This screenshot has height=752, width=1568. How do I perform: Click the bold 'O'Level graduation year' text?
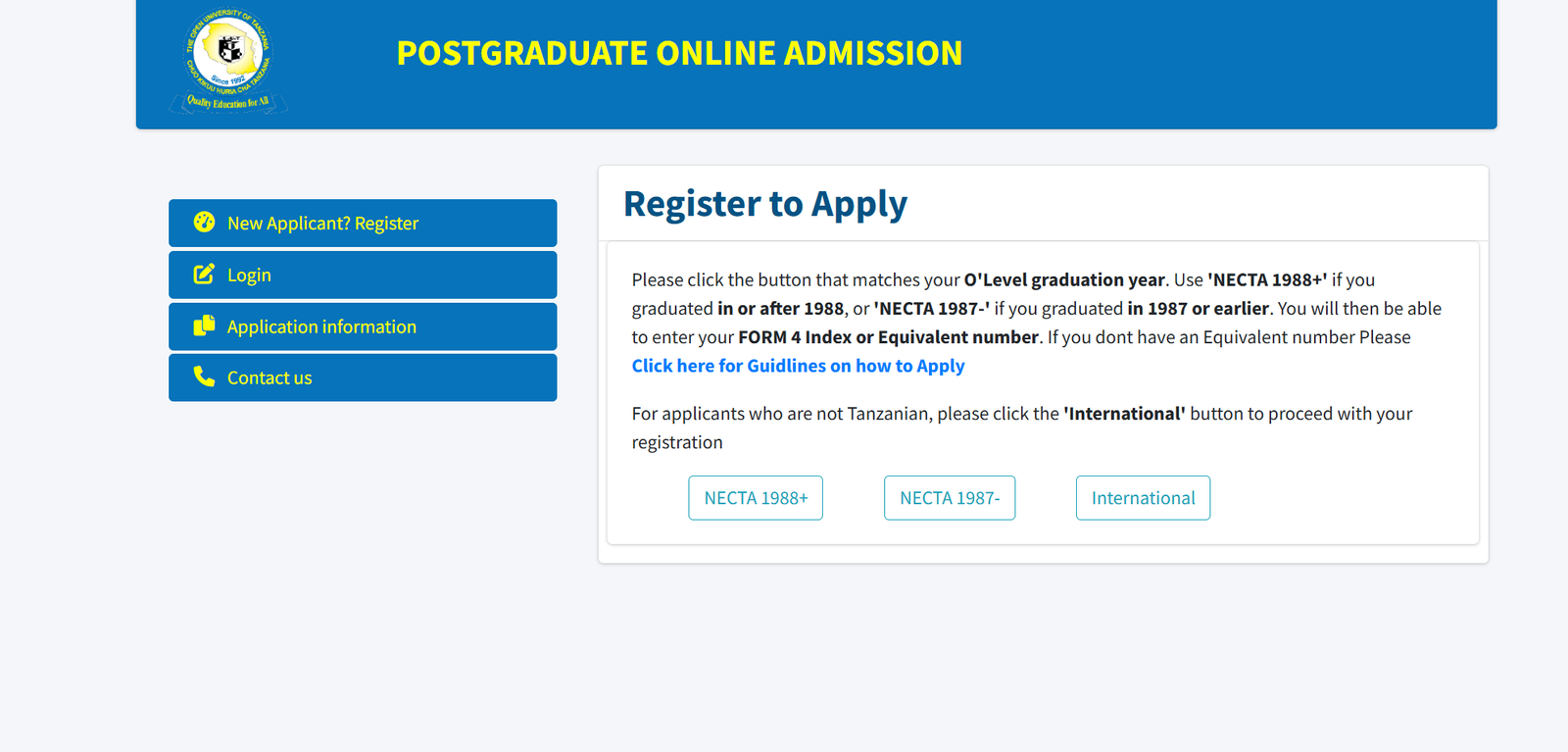click(x=1064, y=280)
